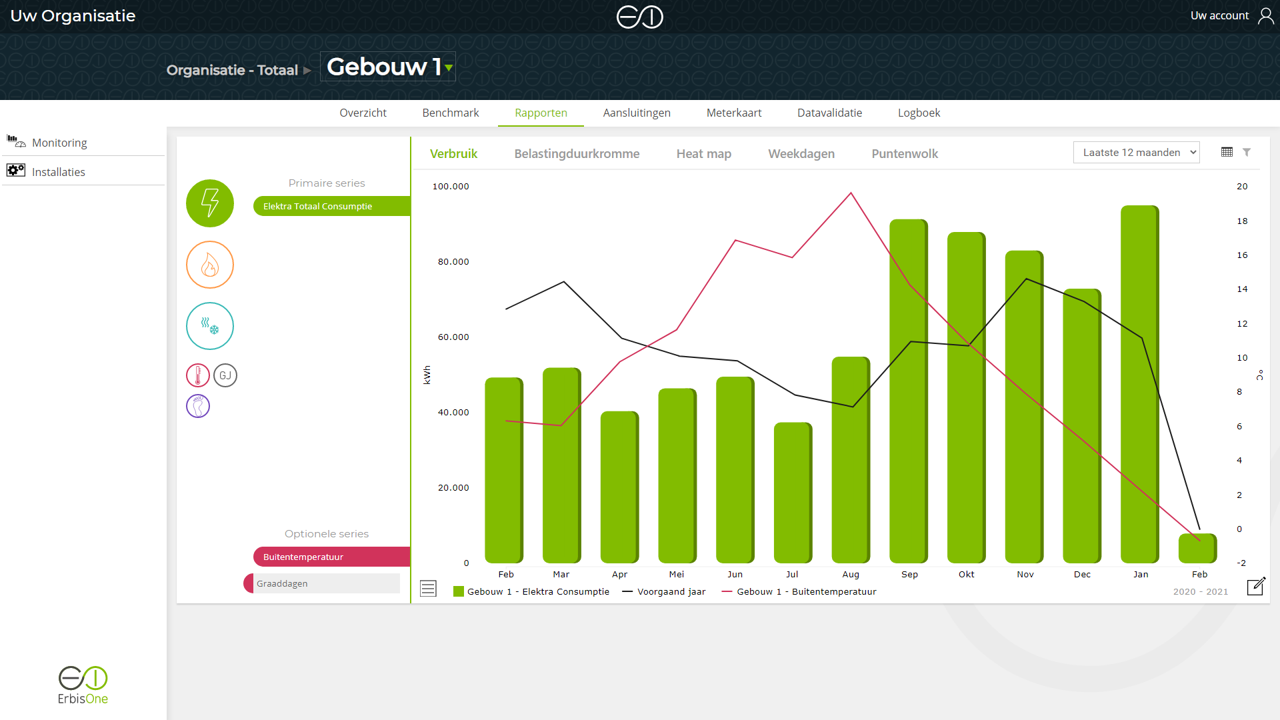The height and width of the screenshot is (720, 1280).
Task: Expand the Gebouw 1 building selector arrow
Action: (x=449, y=68)
